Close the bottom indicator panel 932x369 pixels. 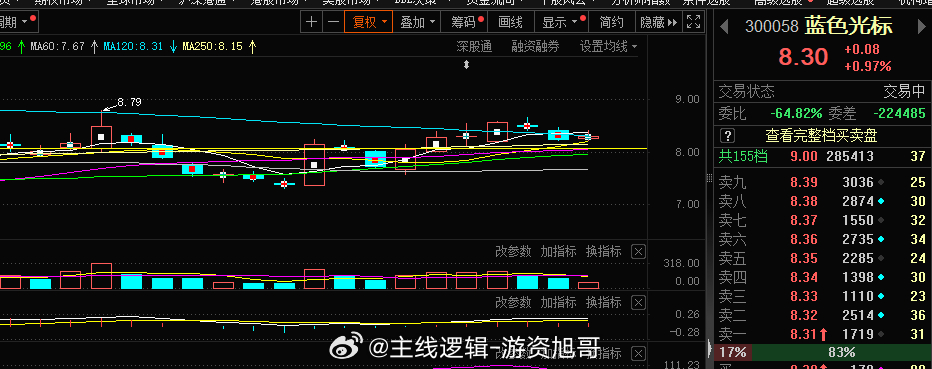(x=638, y=354)
